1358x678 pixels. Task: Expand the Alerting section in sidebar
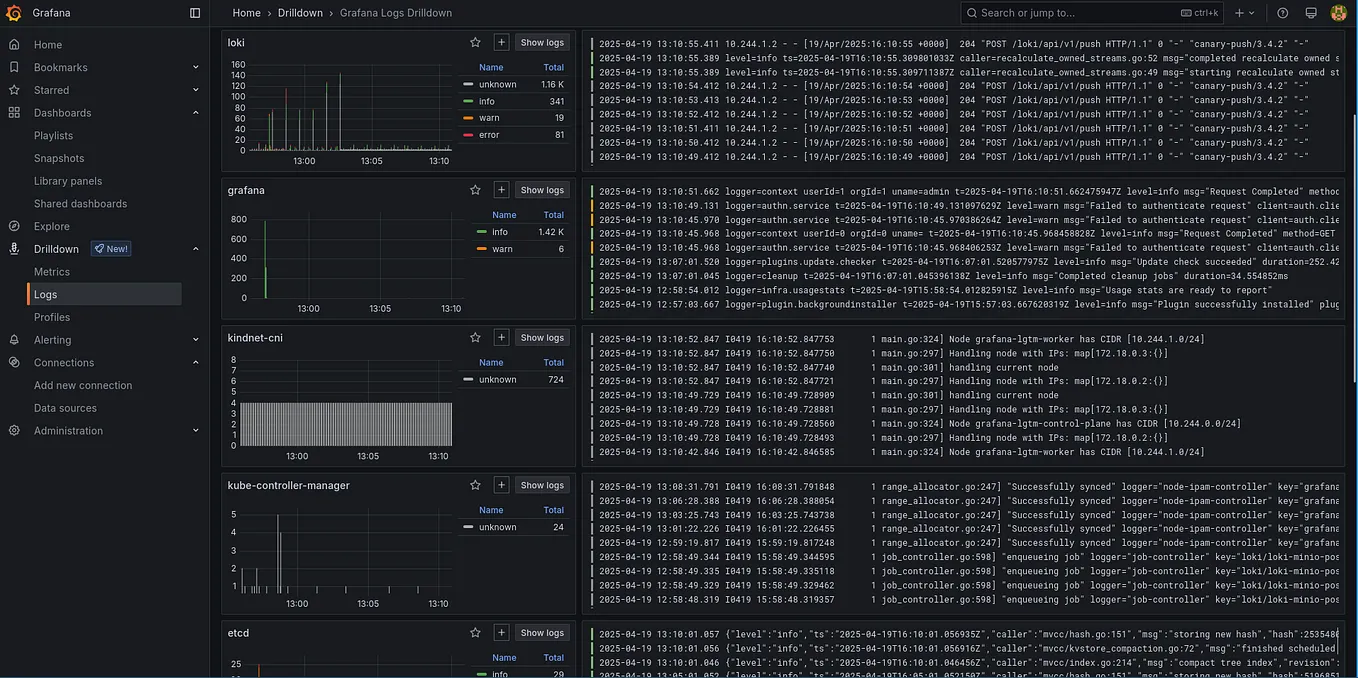pos(195,339)
